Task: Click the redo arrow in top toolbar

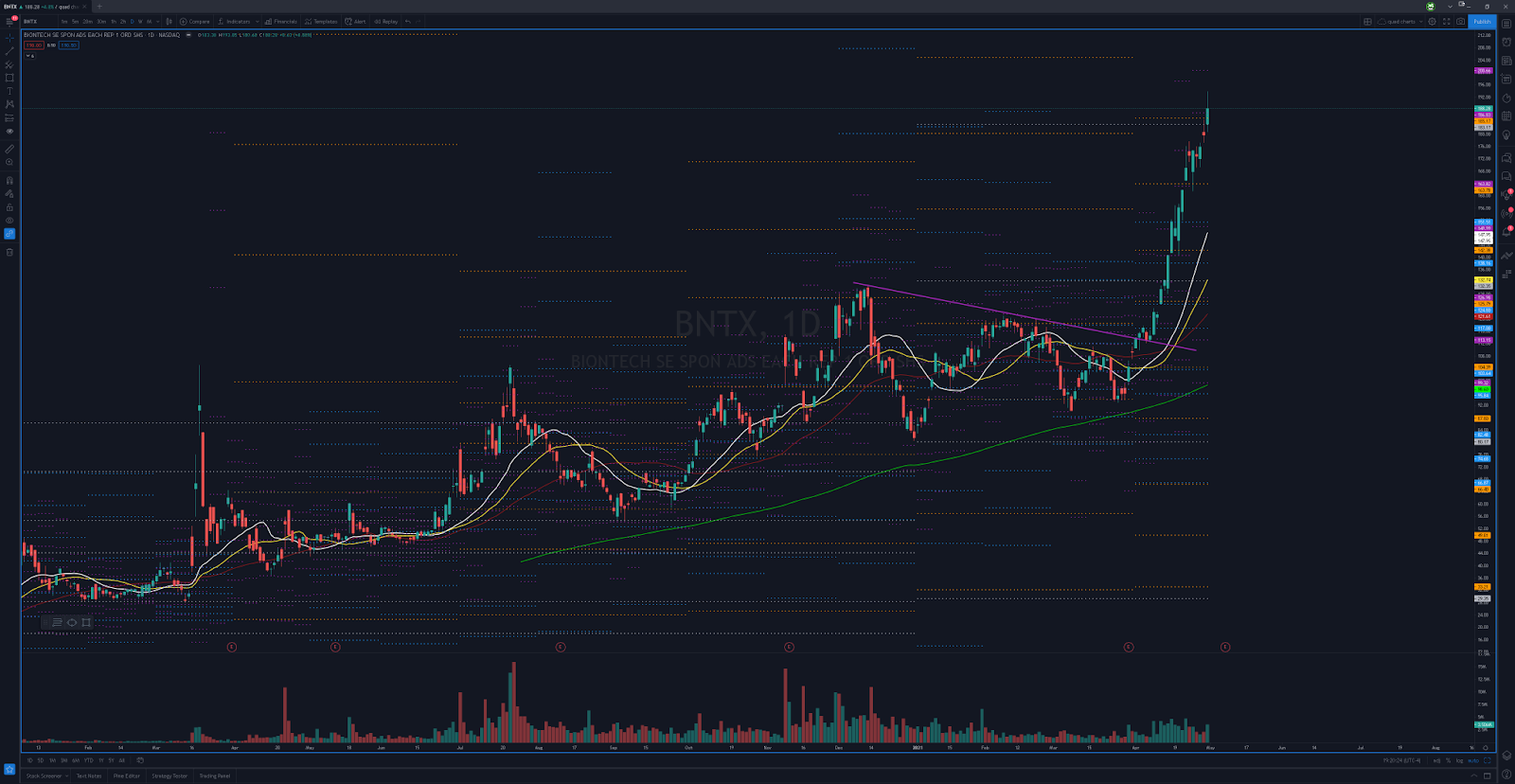Action: 419,21
